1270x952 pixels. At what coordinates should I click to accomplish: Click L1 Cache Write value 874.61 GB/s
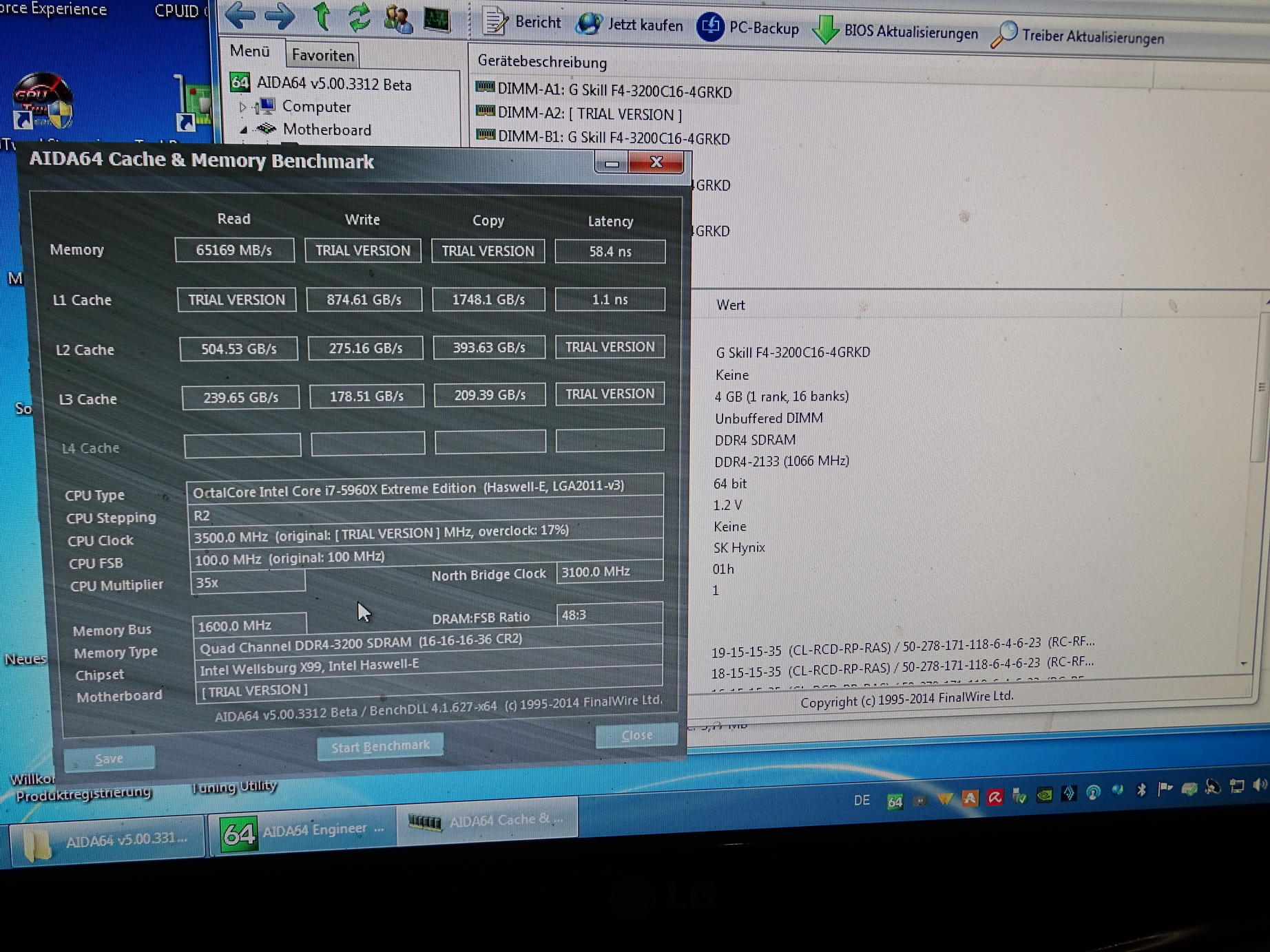[x=364, y=299]
